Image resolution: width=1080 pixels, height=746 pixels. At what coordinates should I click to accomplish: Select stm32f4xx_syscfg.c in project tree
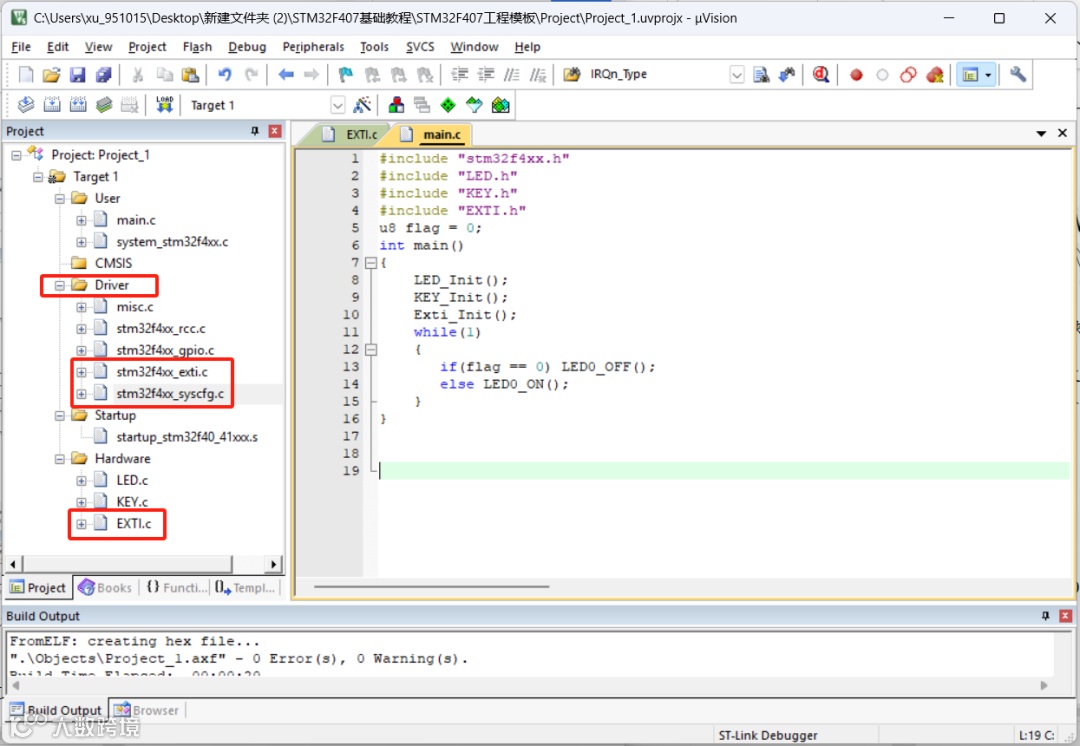click(169, 394)
